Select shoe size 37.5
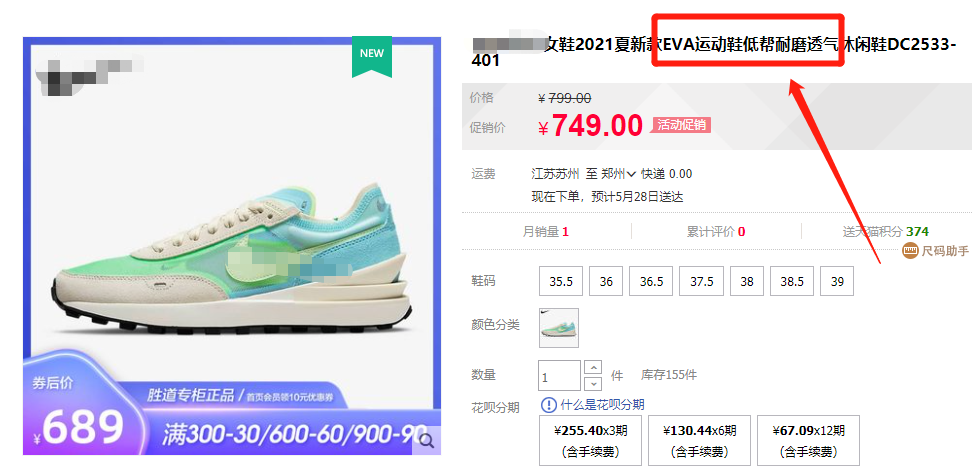The image size is (973, 469). coord(701,281)
